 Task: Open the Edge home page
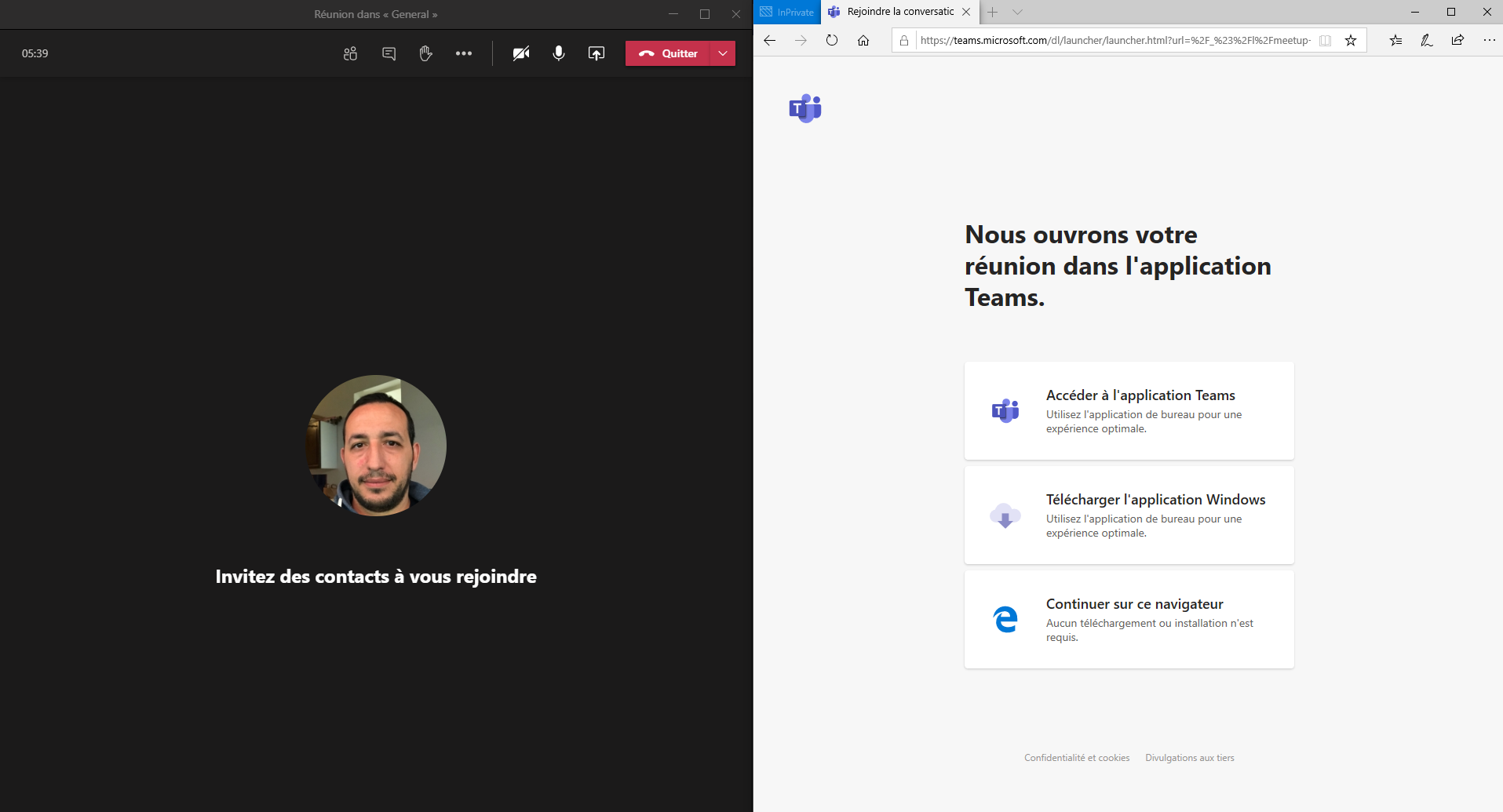pos(863,40)
